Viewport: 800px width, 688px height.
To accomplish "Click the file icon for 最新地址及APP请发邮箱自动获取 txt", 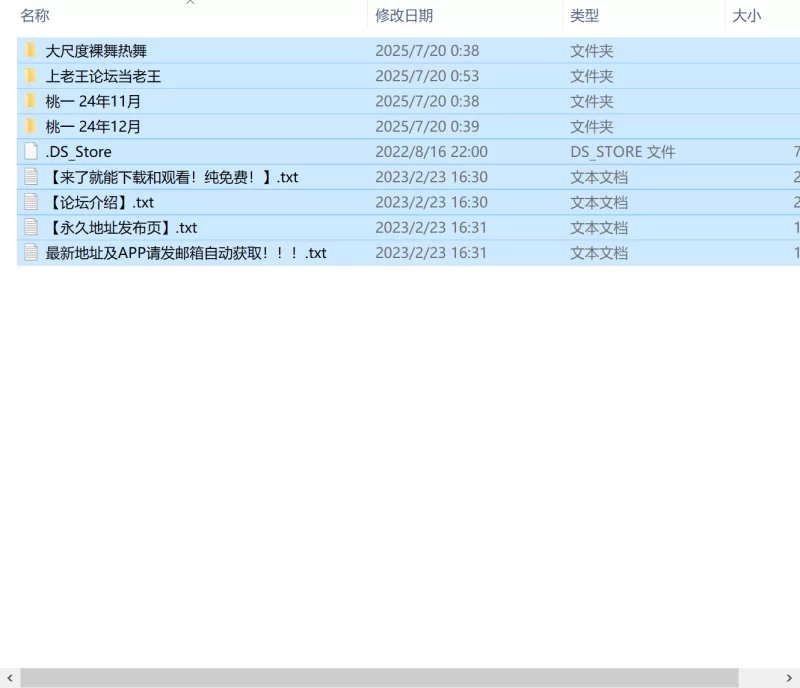I will (31, 253).
